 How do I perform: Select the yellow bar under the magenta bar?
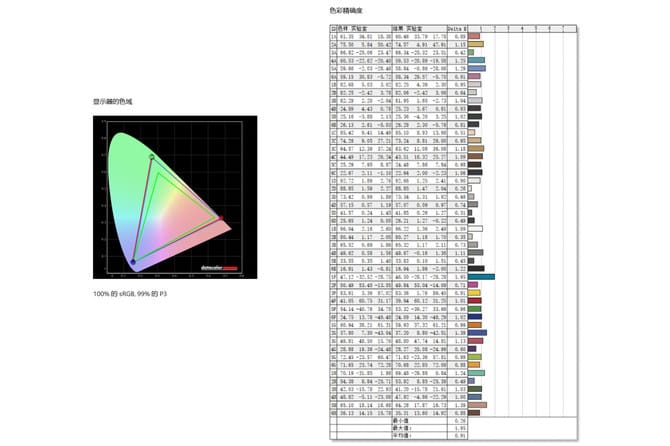click(x=473, y=292)
